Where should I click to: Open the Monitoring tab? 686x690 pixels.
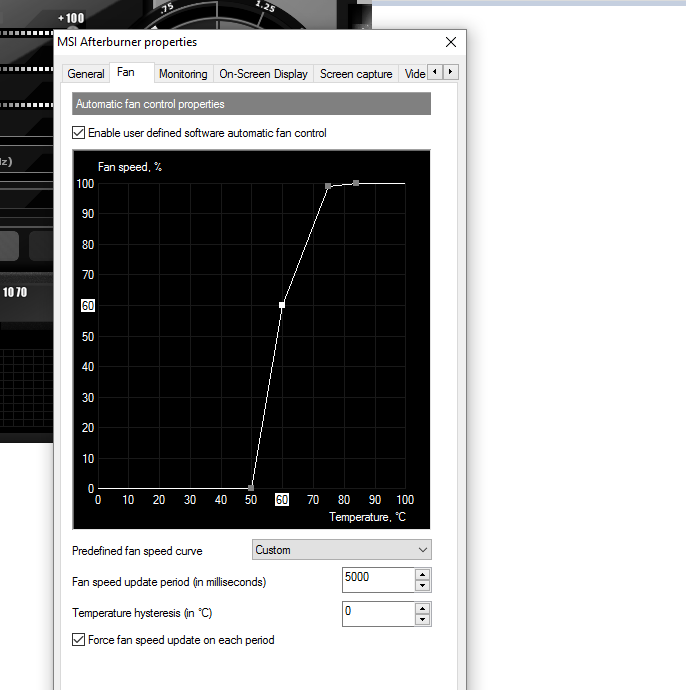[183, 74]
